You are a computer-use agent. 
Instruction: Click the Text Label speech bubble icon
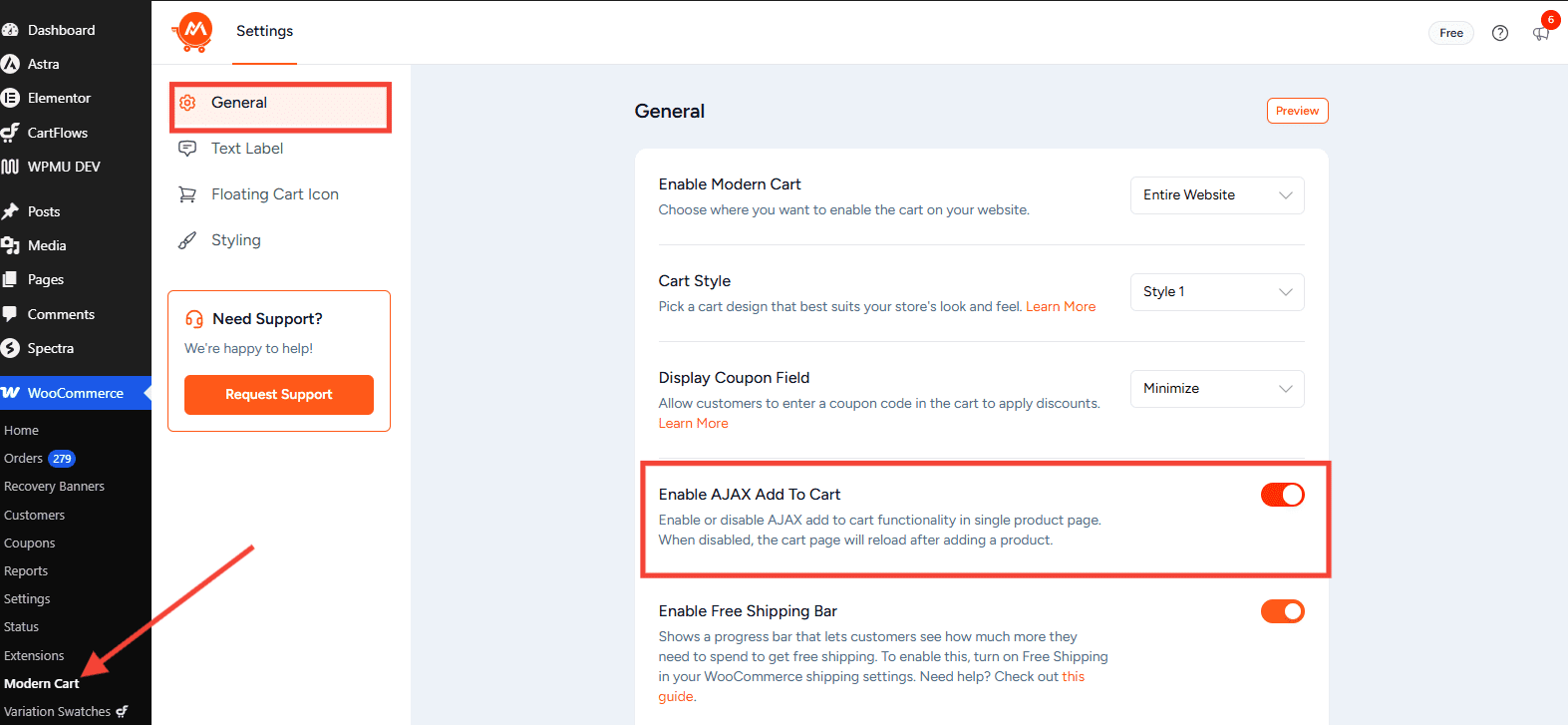187,149
